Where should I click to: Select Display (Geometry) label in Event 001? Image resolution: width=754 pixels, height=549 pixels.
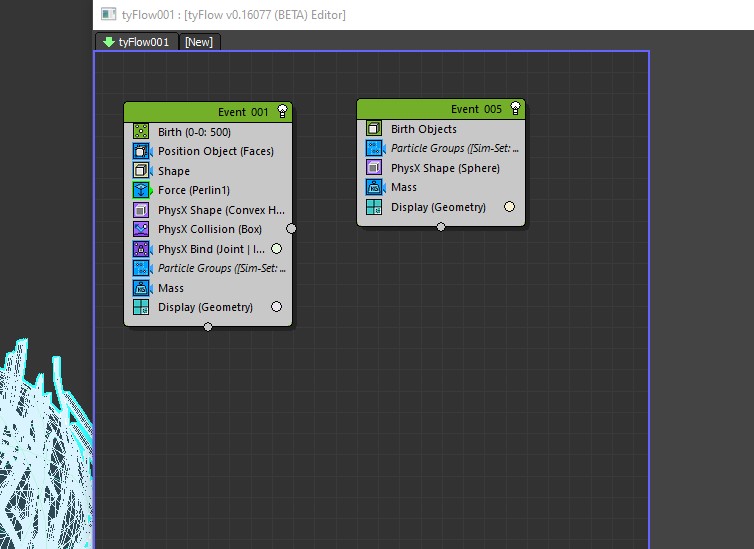pyautogui.click(x=205, y=307)
